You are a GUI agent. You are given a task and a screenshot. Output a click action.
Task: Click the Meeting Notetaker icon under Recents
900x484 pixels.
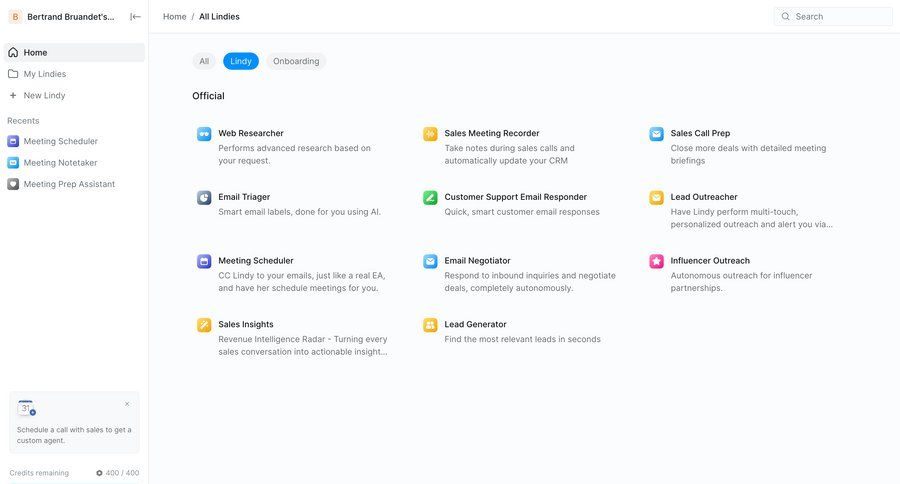coord(13,162)
